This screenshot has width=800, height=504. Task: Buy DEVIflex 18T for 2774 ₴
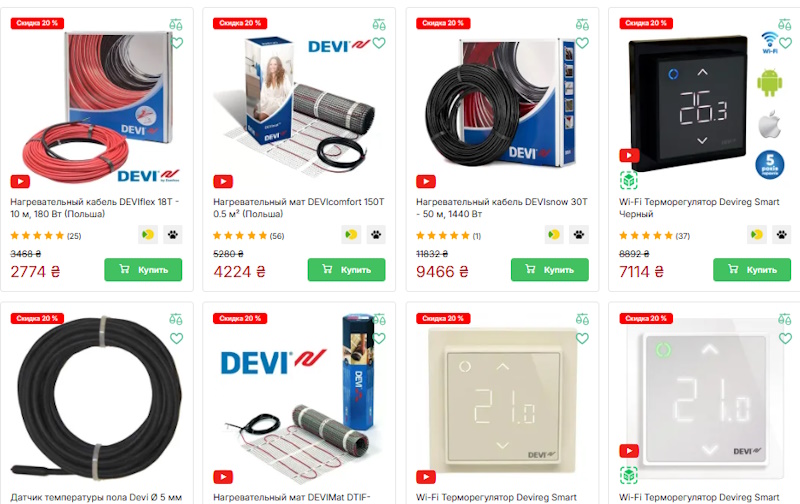143,269
